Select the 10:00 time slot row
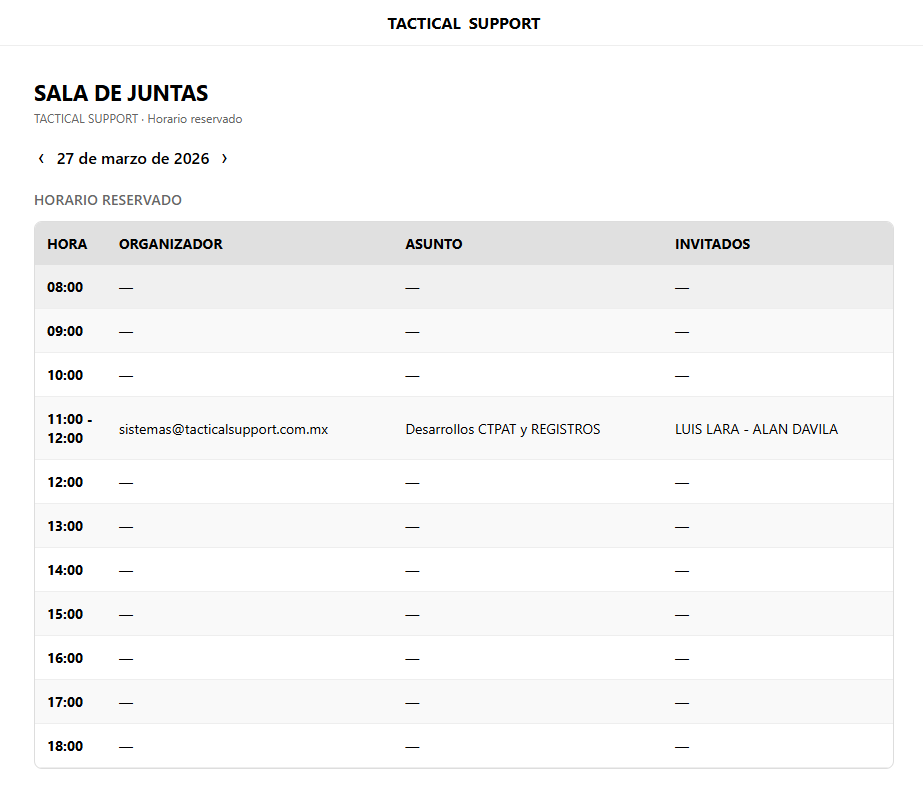 464,375
